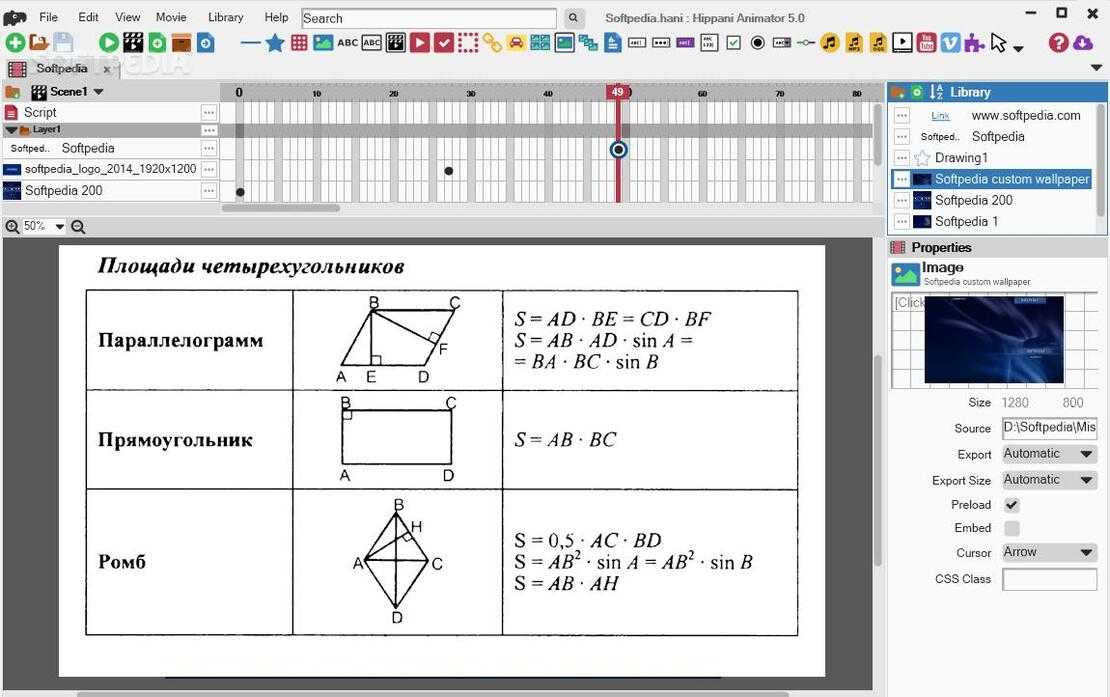1110x697 pixels.
Task: Click the checkbox element toolbar icon
Action: click(734, 43)
